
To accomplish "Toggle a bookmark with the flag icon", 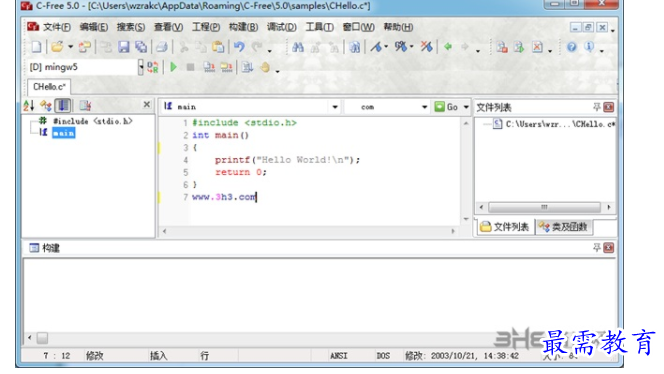I will pyautogui.click(x=376, y=47).
